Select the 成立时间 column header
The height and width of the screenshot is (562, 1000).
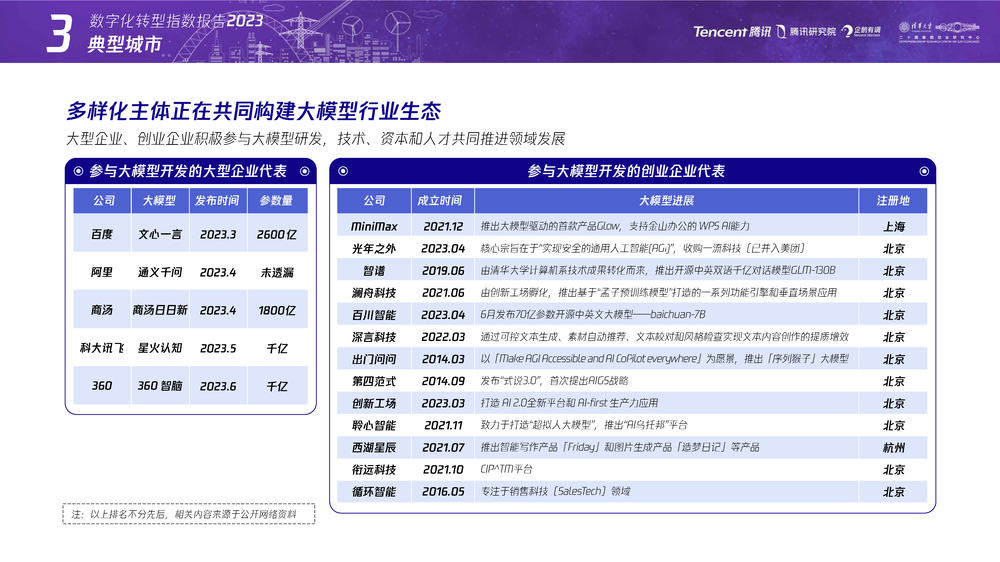pyautogui.click(x=443, y=200)
